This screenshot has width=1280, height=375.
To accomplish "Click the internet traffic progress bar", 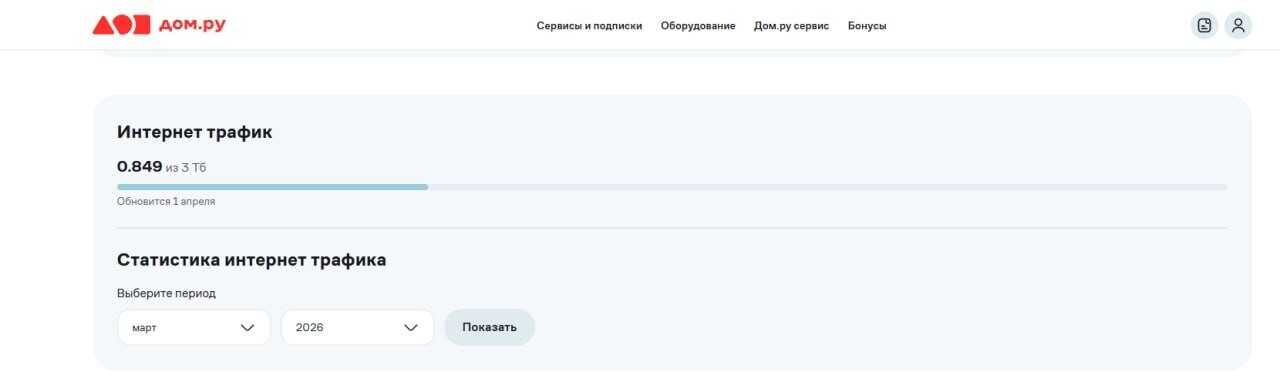I will tap(672, 187).
